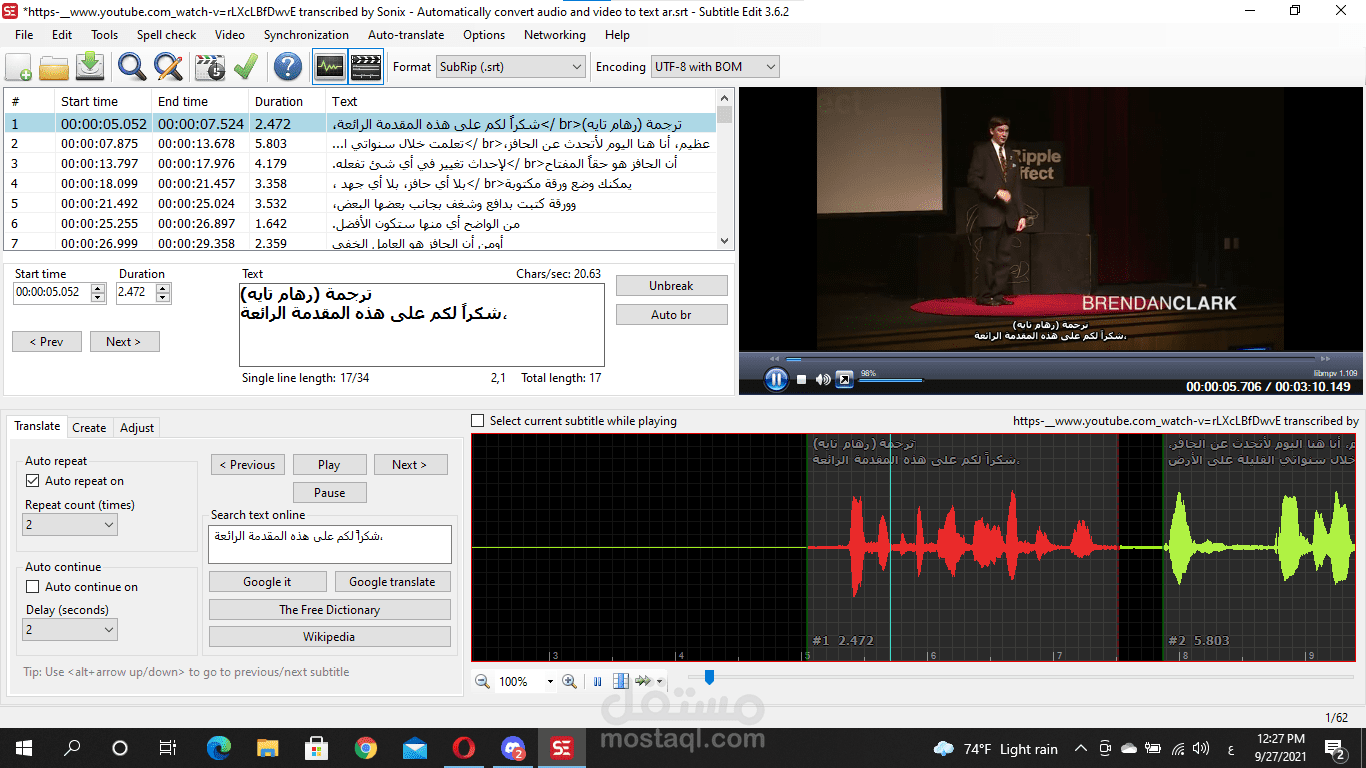Create a new subtitle file

[18, 67]
